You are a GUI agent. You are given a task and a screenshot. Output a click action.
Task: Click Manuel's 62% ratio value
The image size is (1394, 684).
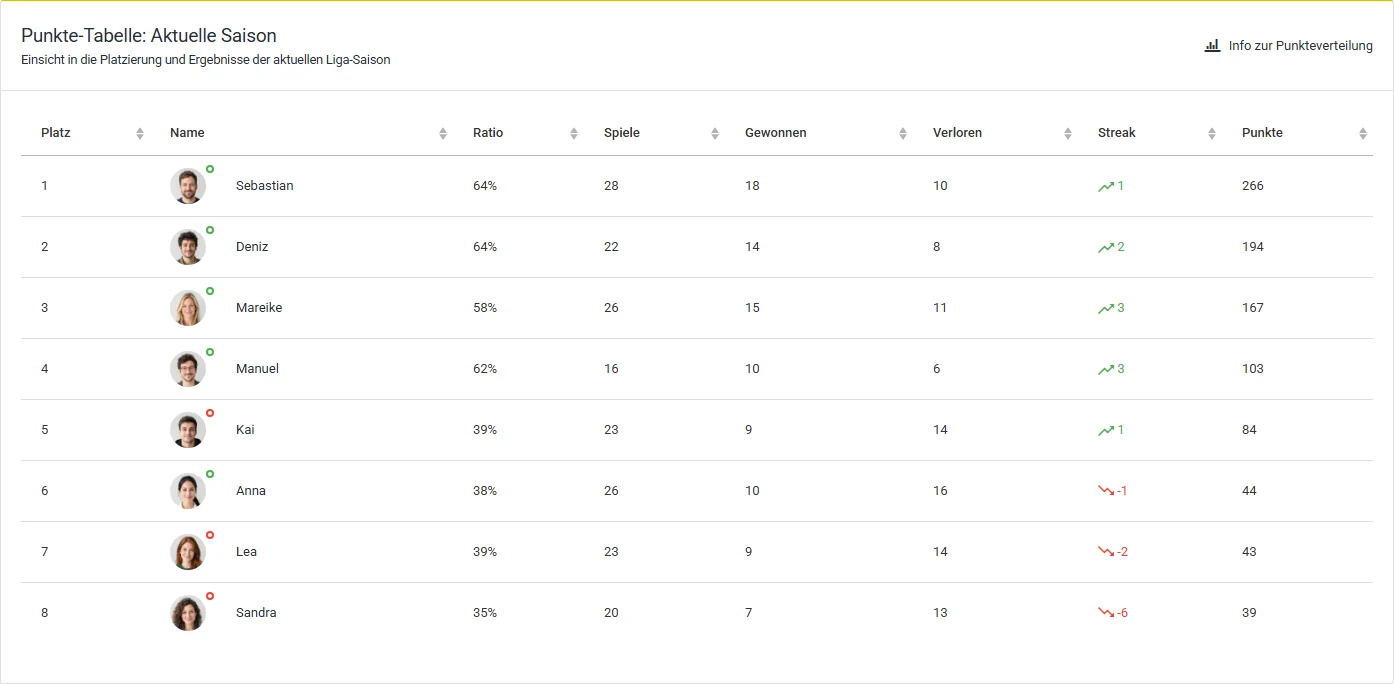tap(485, 369)
